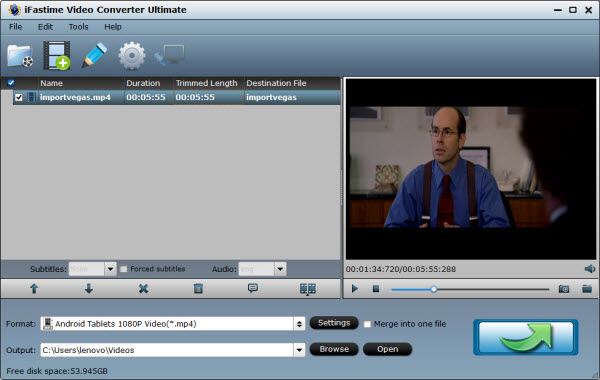Viewport: 600px width, 380px height.
Task: Expand the Format dropdown list
Action: [x=299, y=324]
